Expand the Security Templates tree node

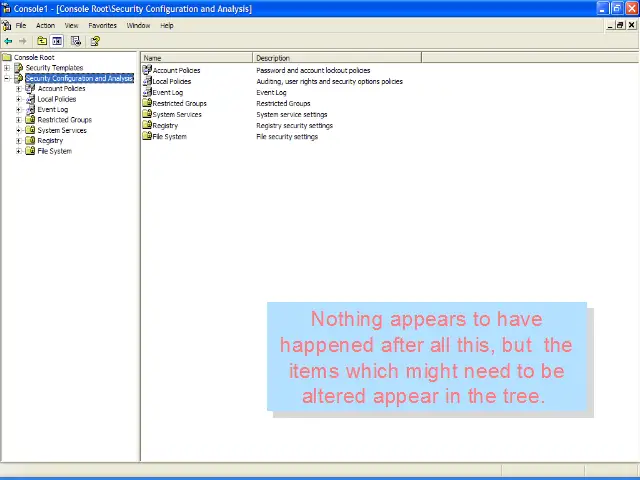[x=7, y=68]
